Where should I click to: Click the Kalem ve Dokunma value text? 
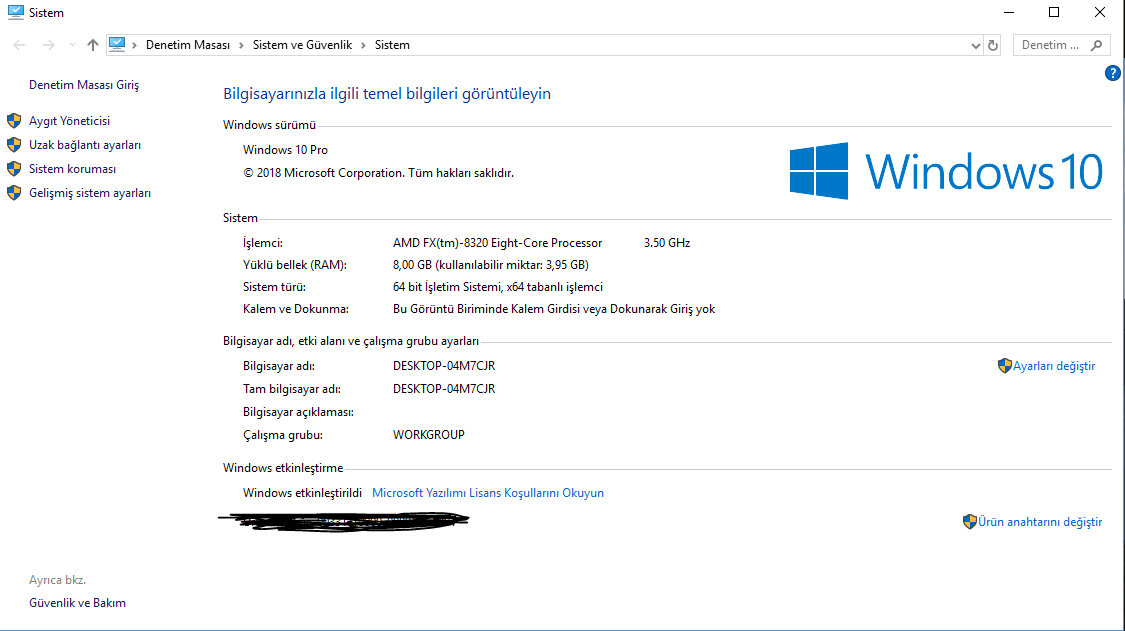(554, 309)
